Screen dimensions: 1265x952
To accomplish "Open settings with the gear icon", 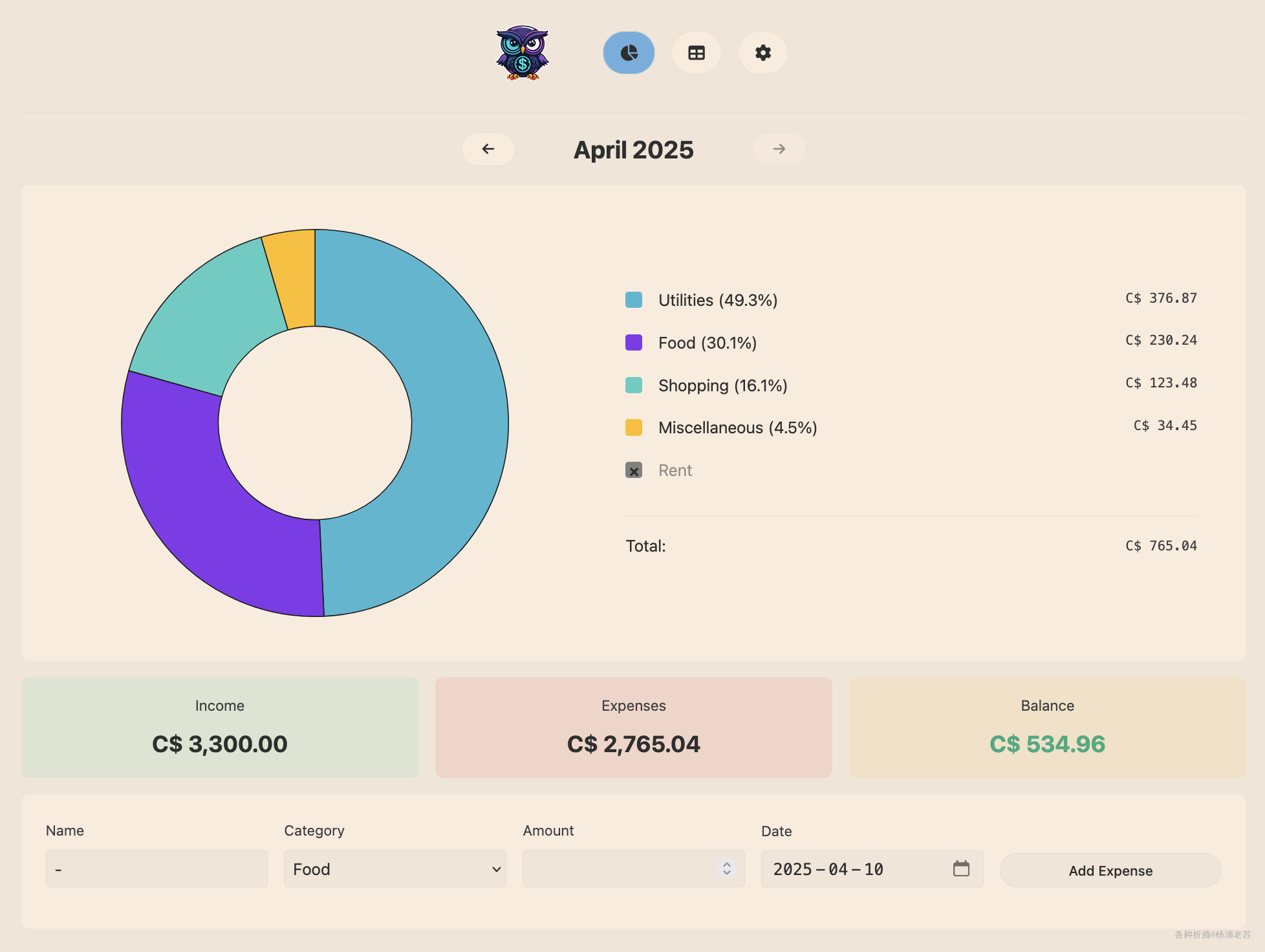I will tap(762, 53).
